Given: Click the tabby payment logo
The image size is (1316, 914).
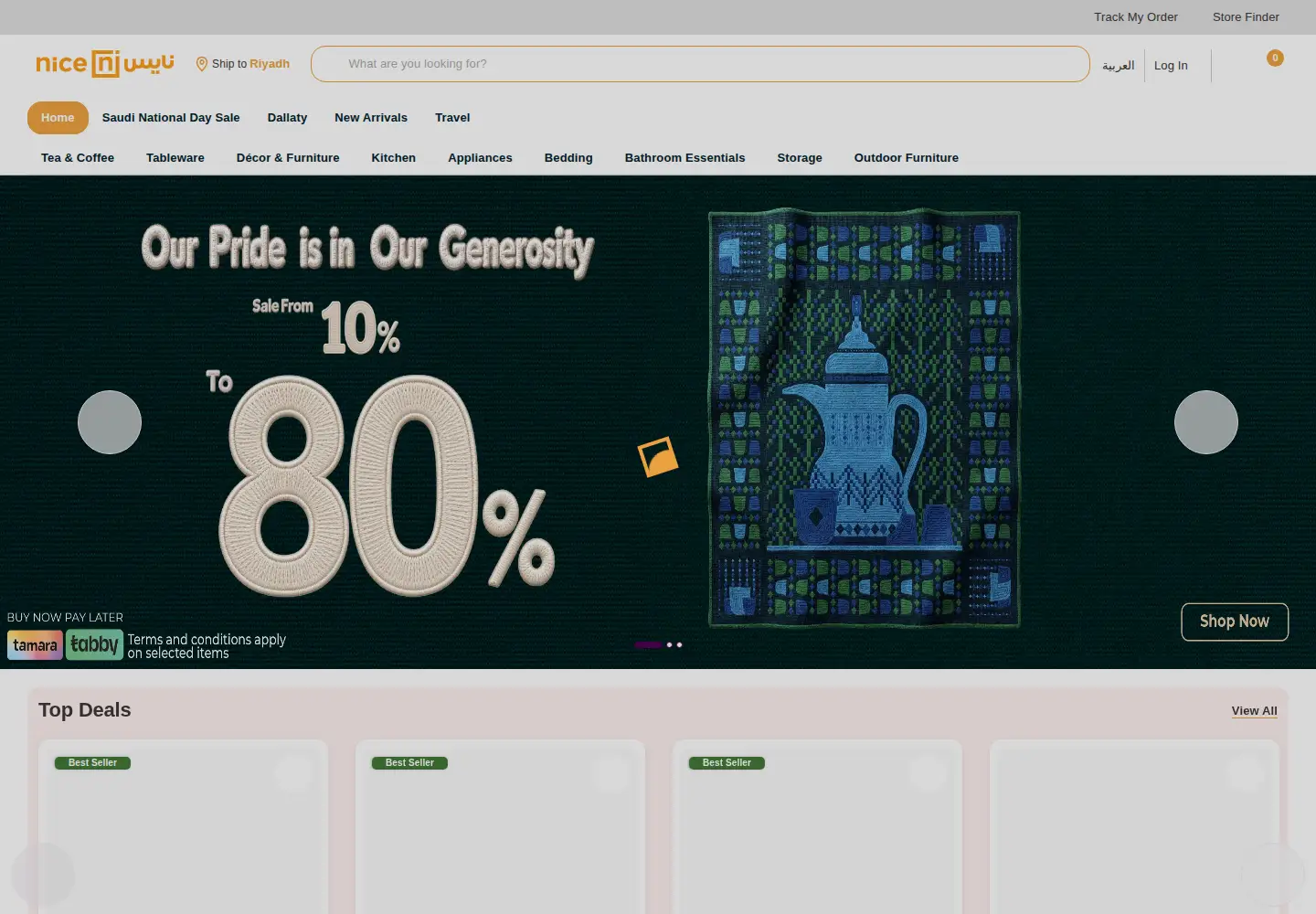Looking at the screenshot, I should pyautogui.click(x=94, y=644).
